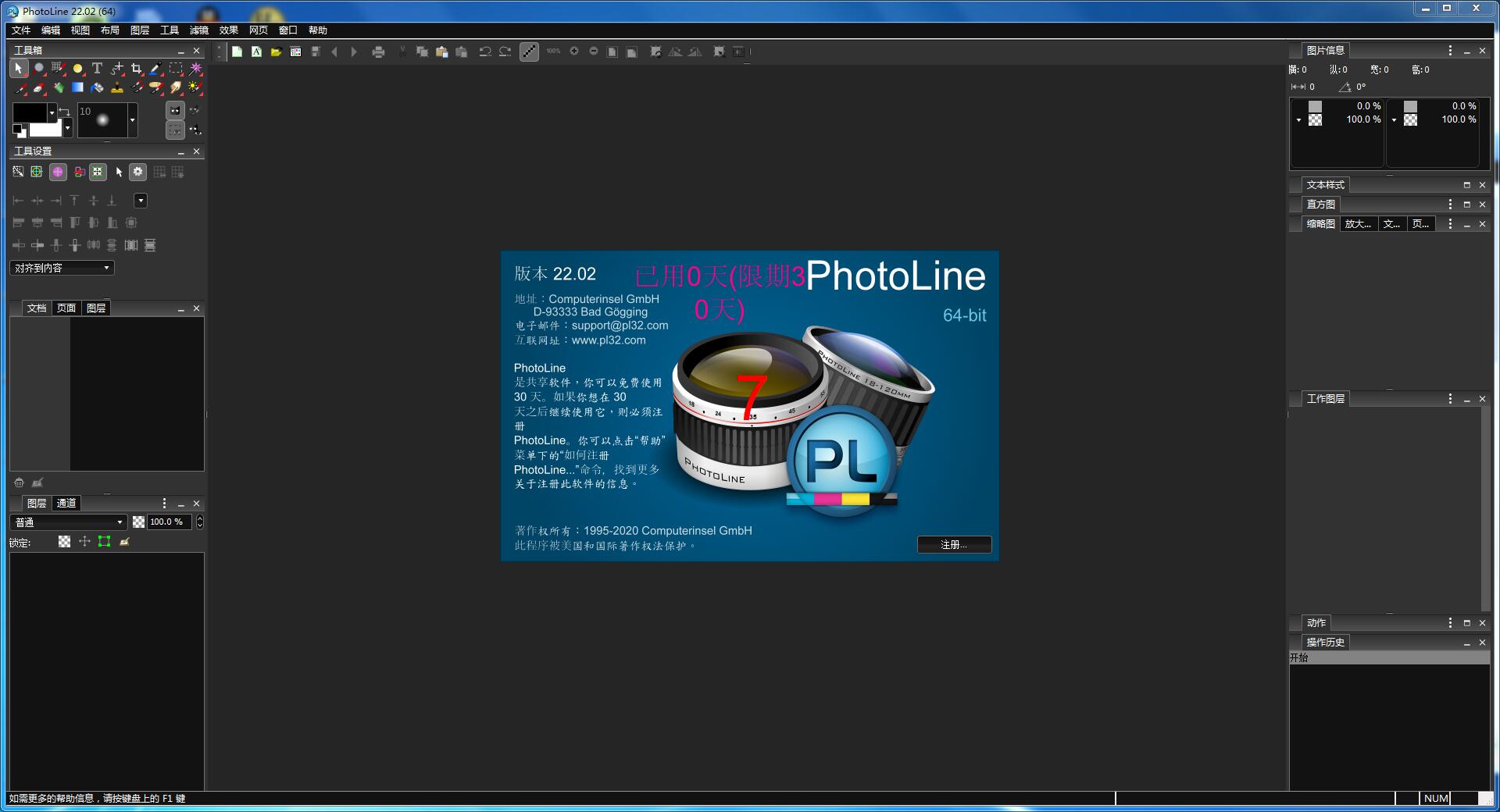This screenshot has height=812, width=1500.
Task: Click the black foreground color swatch
Action: pos(30,113)
